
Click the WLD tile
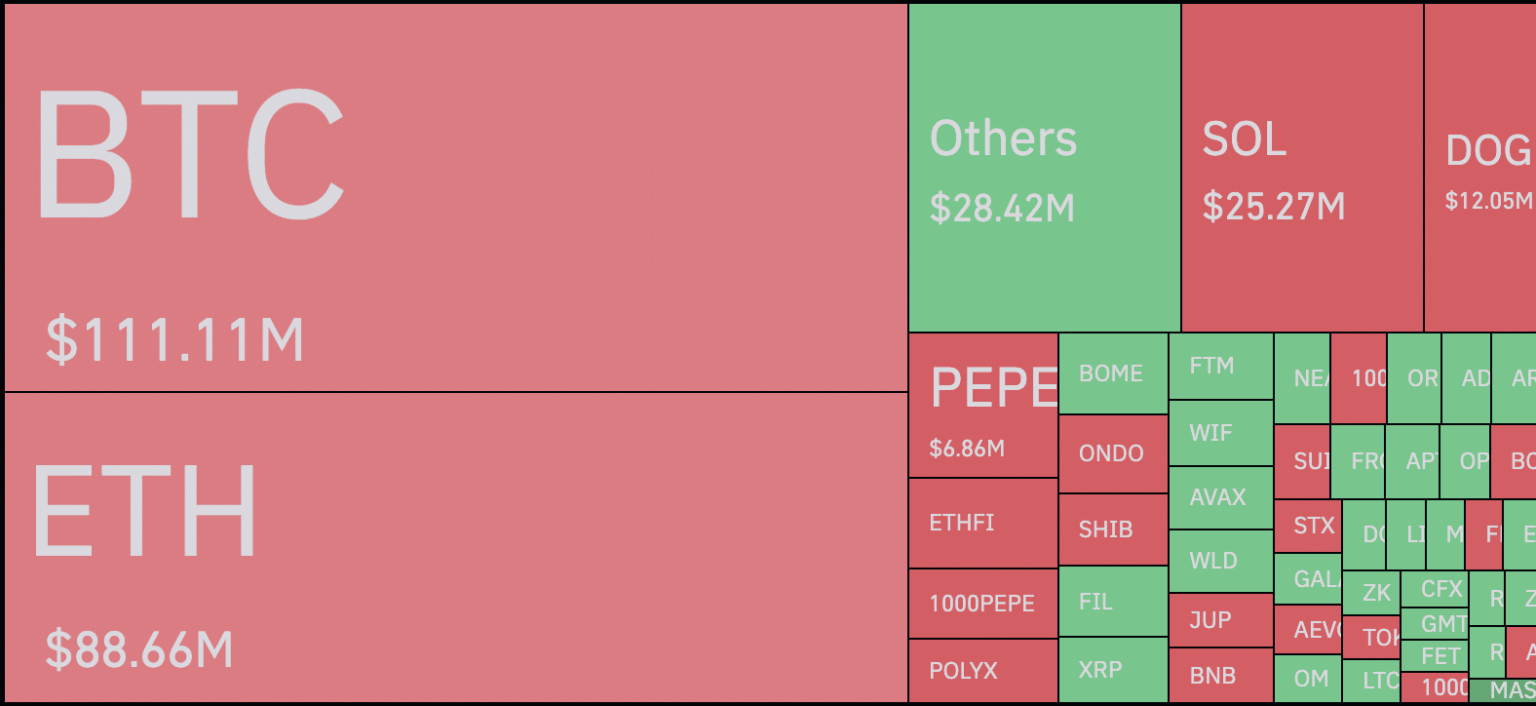[x=1220, y=561]
